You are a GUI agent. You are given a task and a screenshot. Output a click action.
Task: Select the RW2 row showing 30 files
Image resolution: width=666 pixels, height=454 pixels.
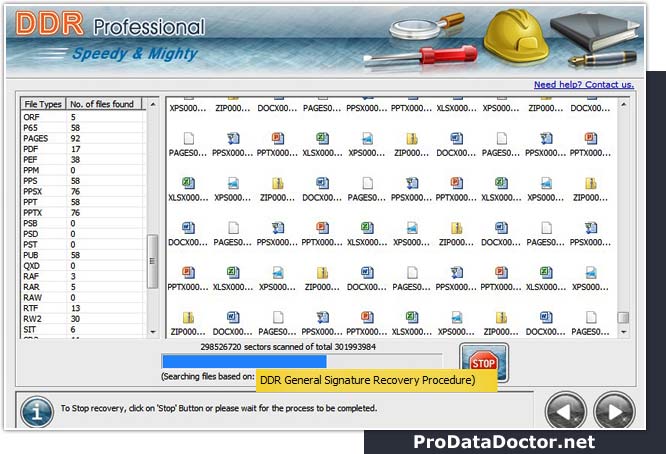pyautogui.click(x=82, y=319)
